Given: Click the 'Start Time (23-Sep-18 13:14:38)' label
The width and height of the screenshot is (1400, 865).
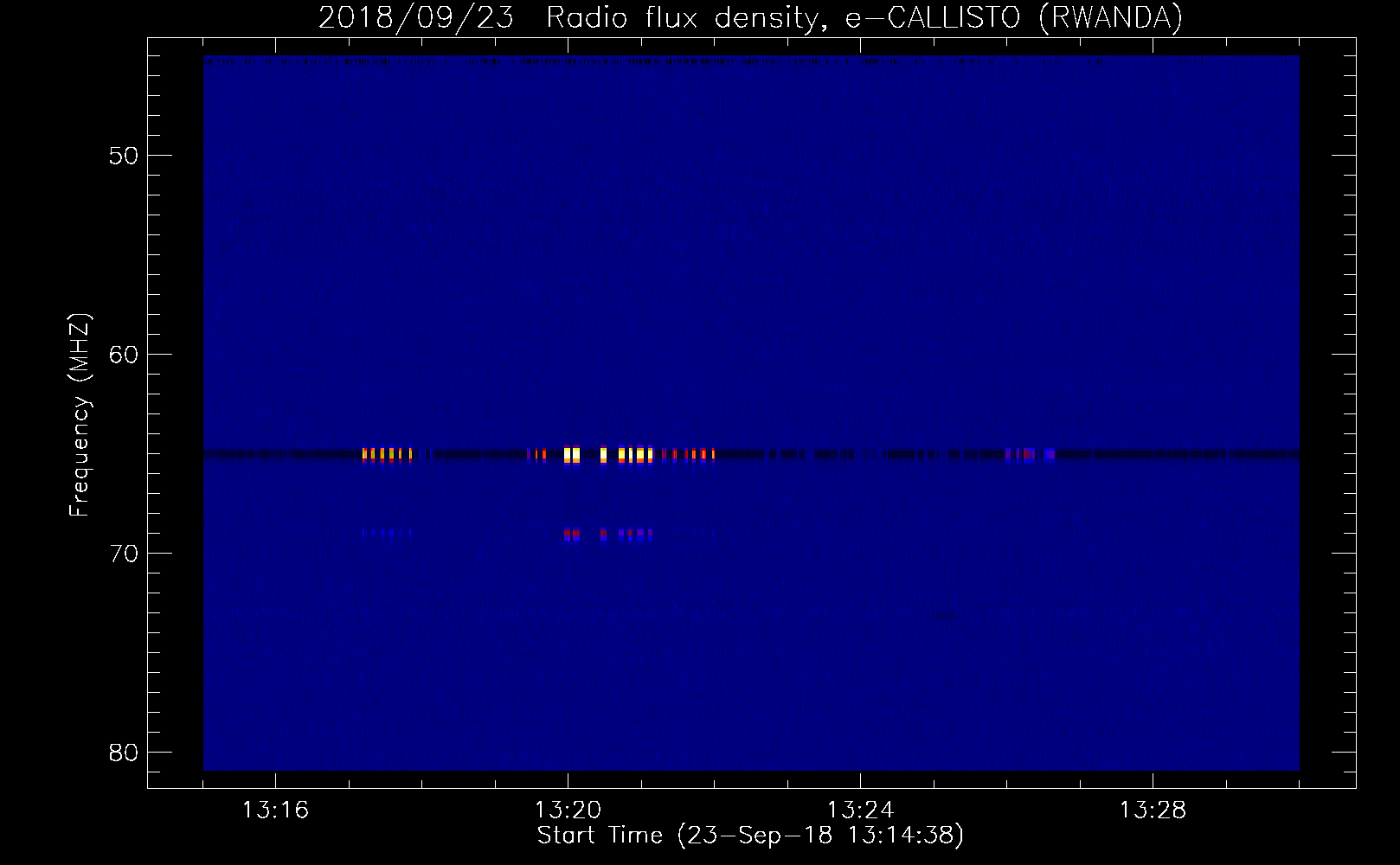Looking at the screenshot, I should pos(750,836).
